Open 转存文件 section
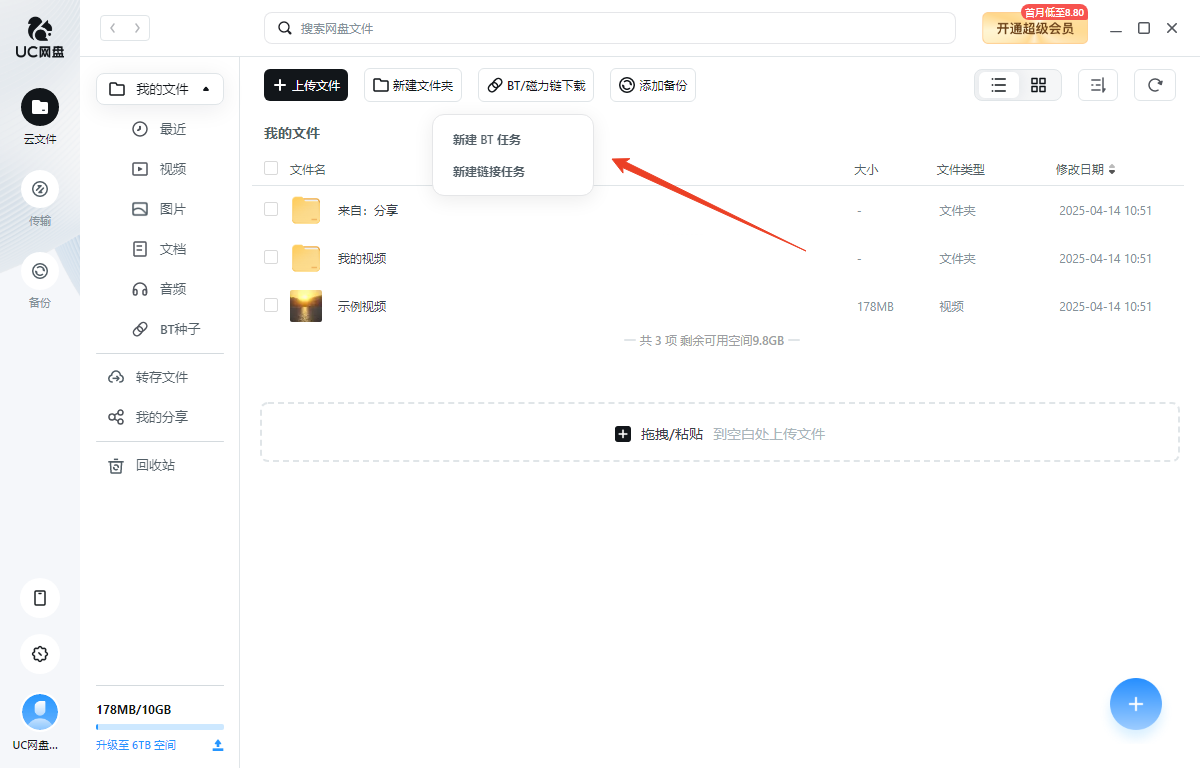1200x768 pixels. [x=148, y=377]
